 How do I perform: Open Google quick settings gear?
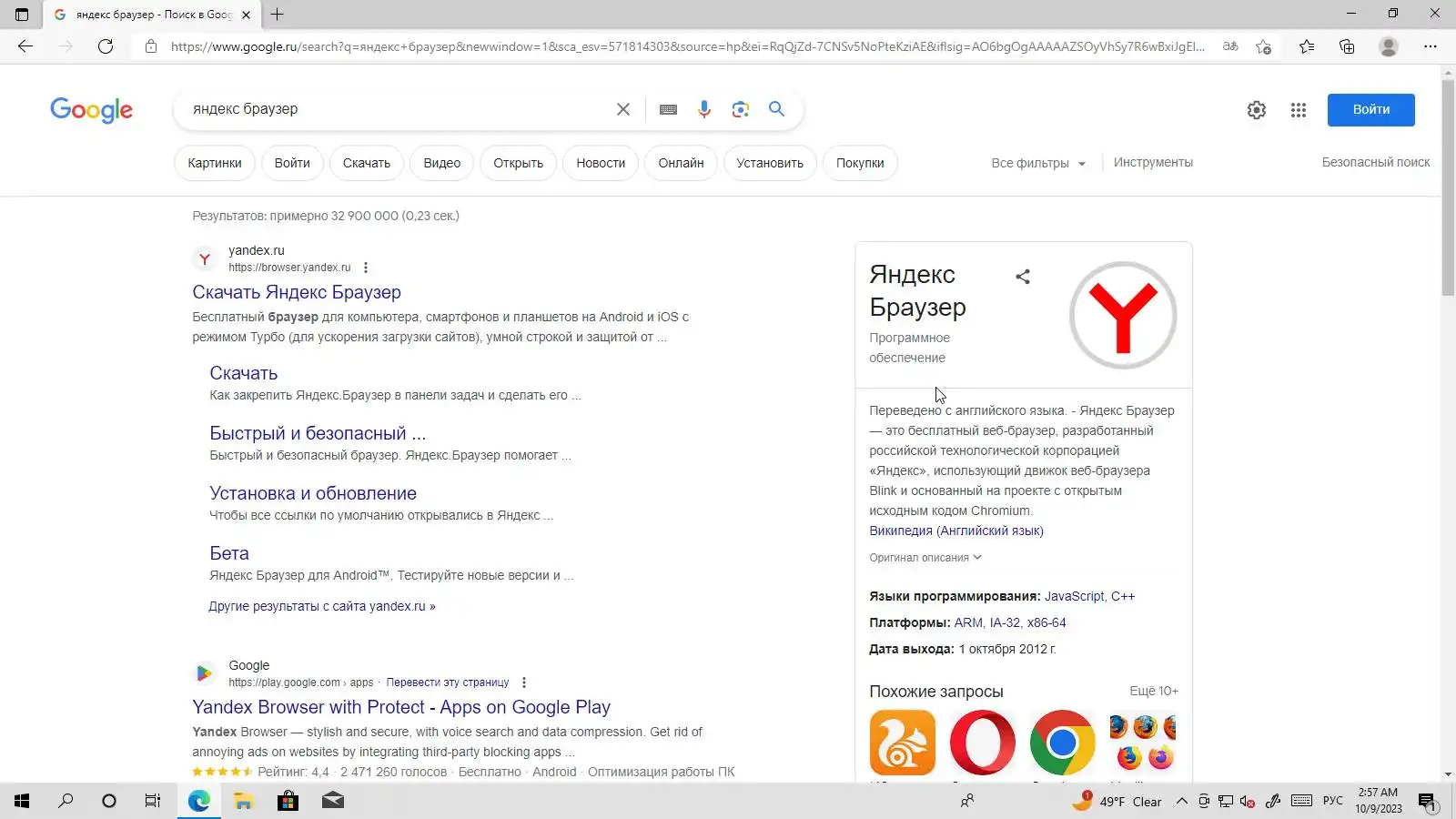point(1257,110)
